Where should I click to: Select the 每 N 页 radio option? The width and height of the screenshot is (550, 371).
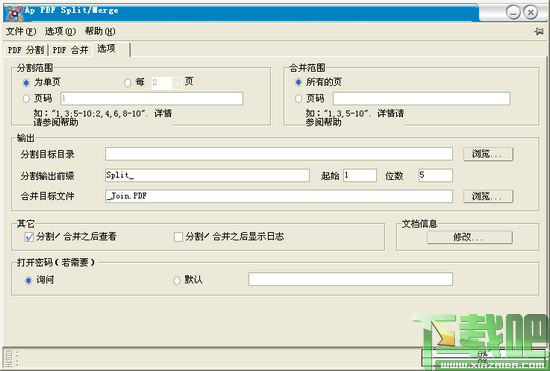click(x=128, y=83)
